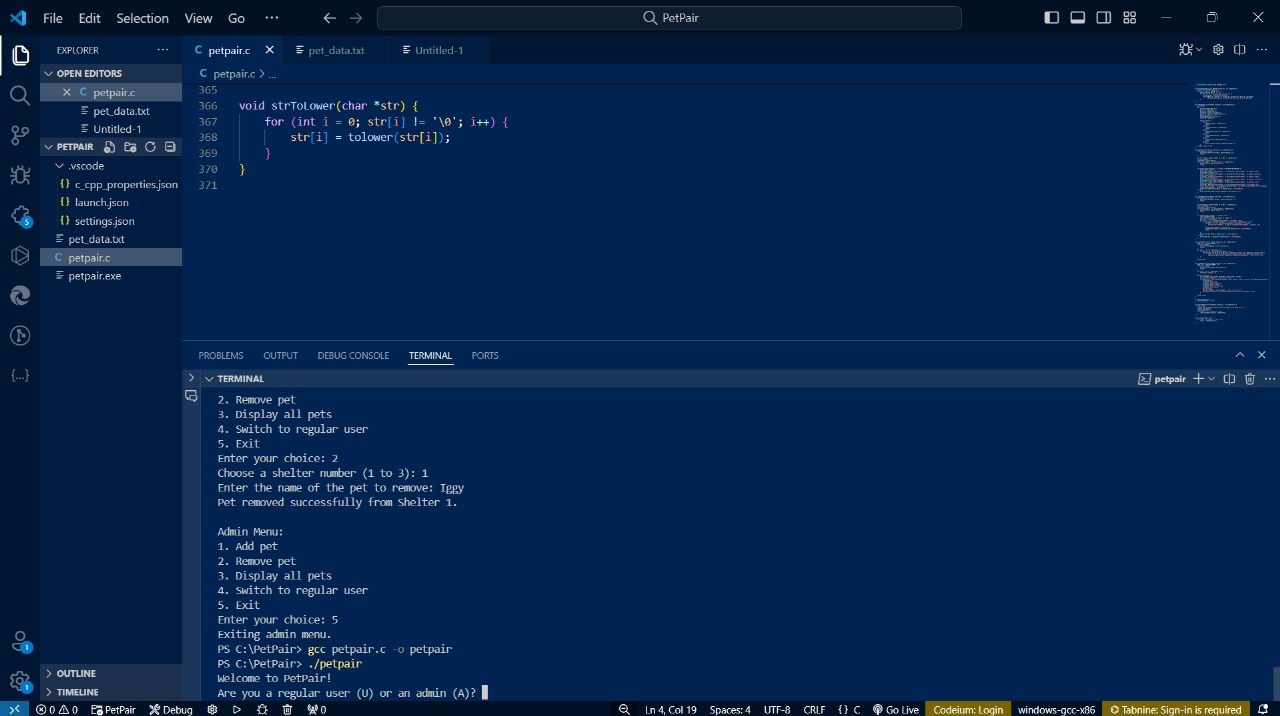Create a new file in the PETPAIR explorer
1280x716 pixels.
(109, 146)
